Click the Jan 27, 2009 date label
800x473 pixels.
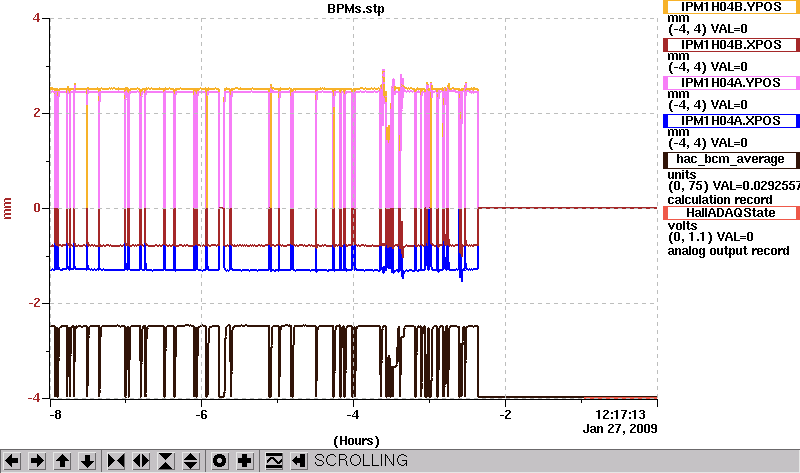tap(620, 429)
